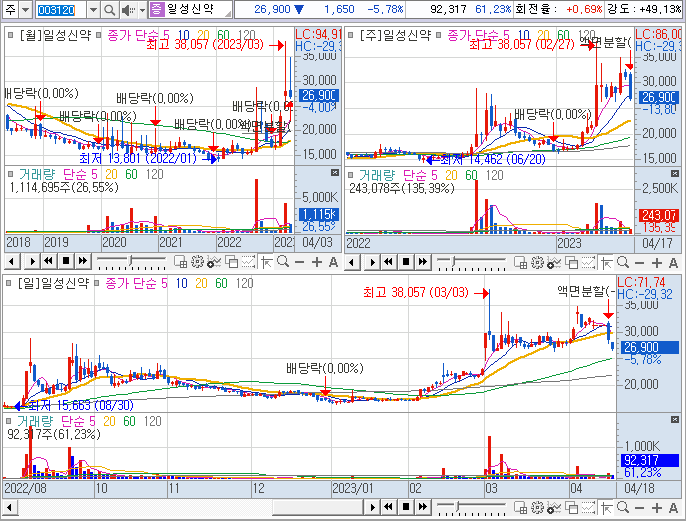Viewport: 686px width, 521px height.
Task: Adjust the monthly chart zoom slider
Action: coord(131,262)
